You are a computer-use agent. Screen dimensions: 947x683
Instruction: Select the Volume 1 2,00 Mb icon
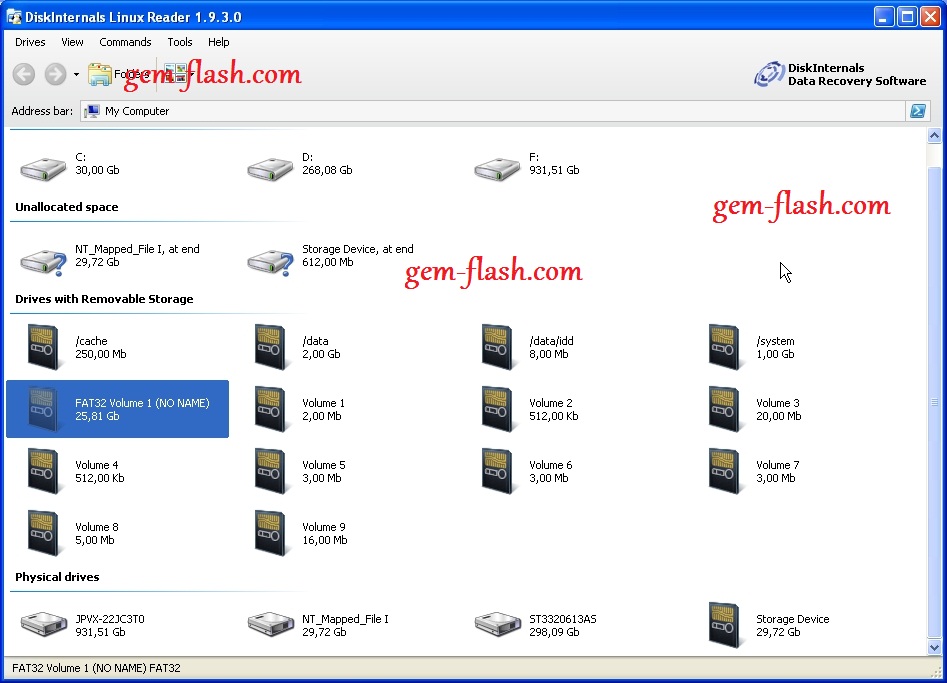coord(270,409)
